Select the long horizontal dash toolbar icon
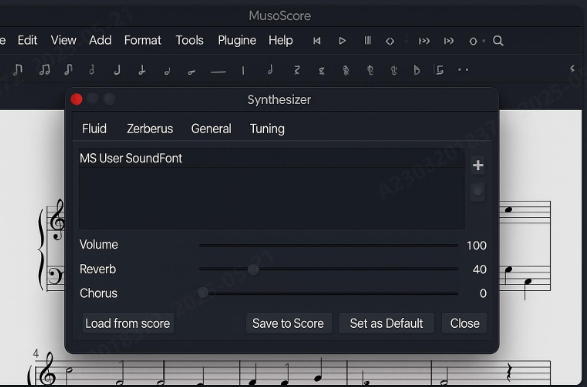Image resolution: width=587 pixels, height=387 pixels. pos(218,72)
